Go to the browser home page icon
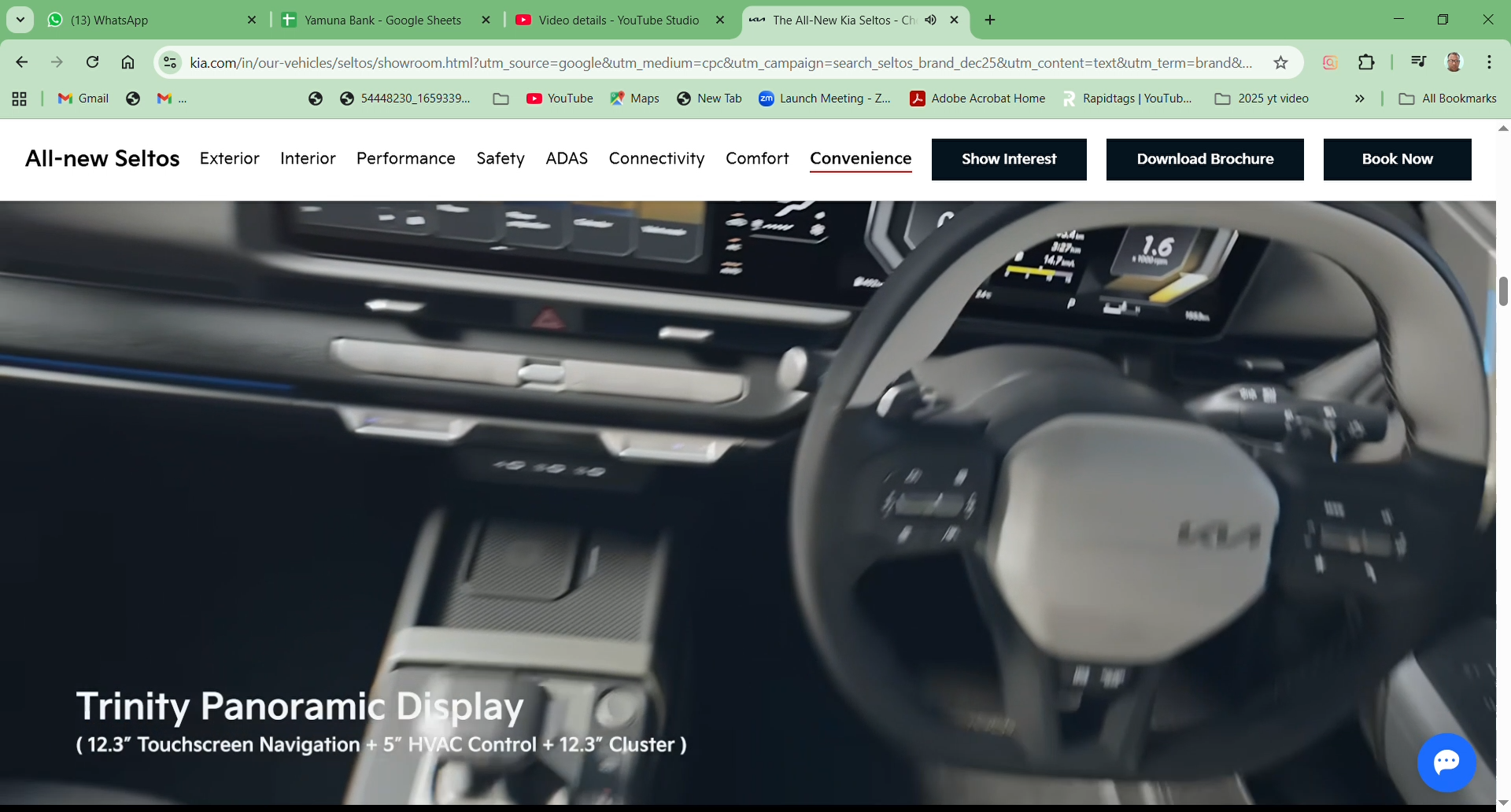This screenshot has height=812, width=1511. pyautogui.click(x=127, y=63)
